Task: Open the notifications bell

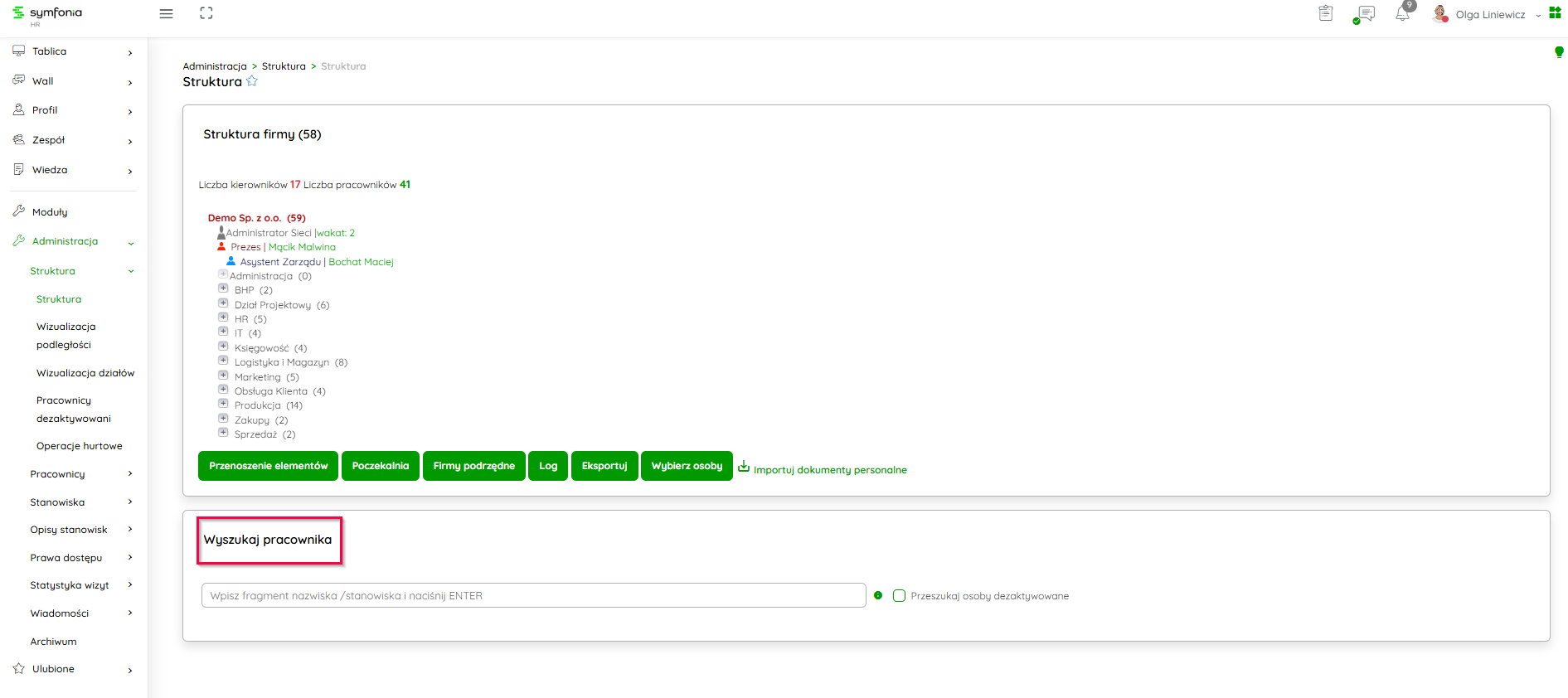Action: (1402, 14)
